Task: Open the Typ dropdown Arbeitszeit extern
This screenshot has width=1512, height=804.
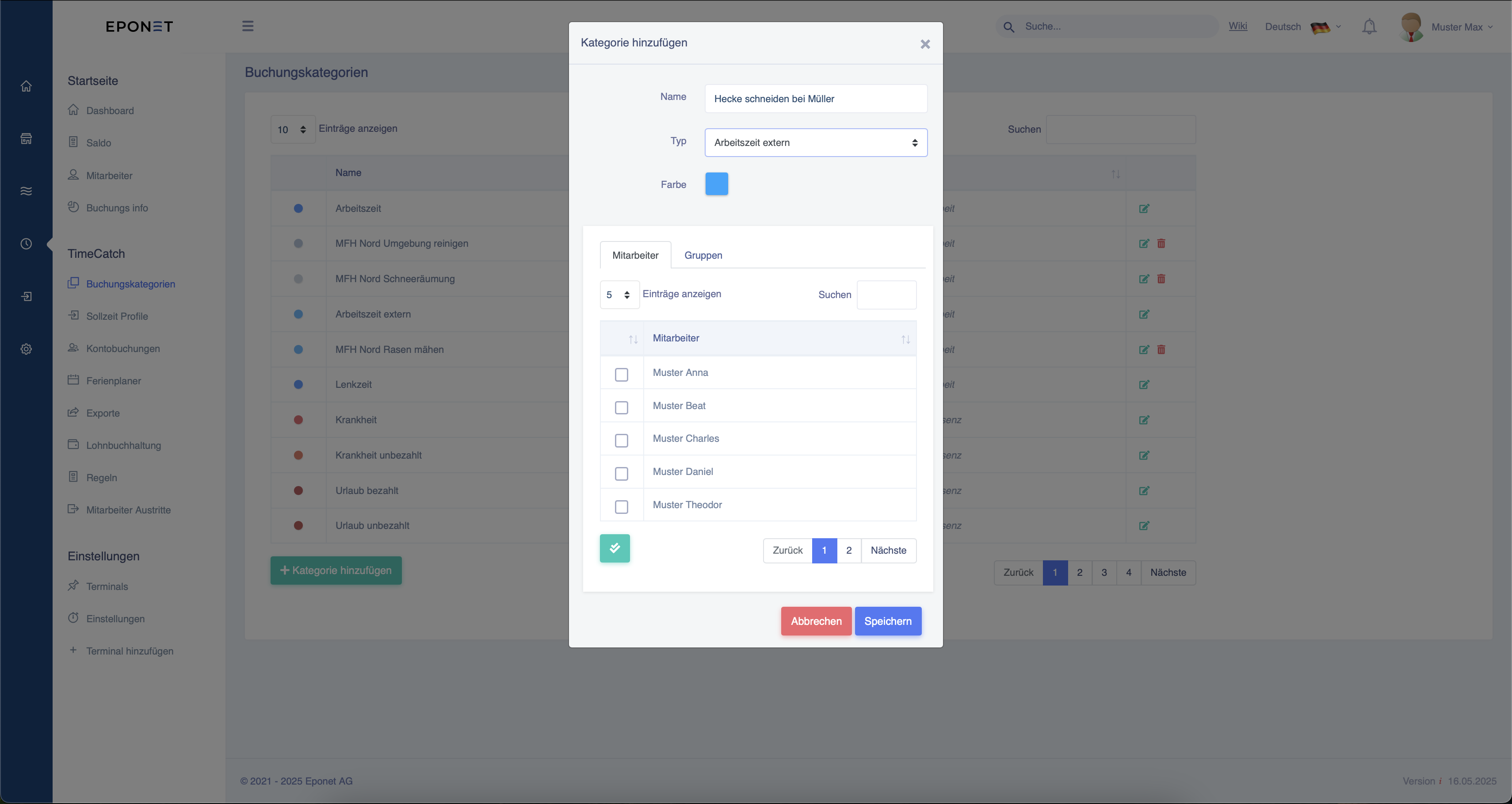Action: click(815, 142)
